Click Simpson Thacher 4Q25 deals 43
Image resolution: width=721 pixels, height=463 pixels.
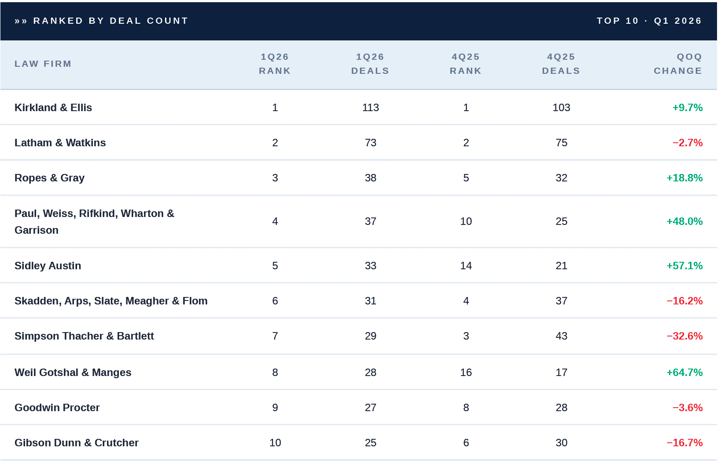(561, 336)
